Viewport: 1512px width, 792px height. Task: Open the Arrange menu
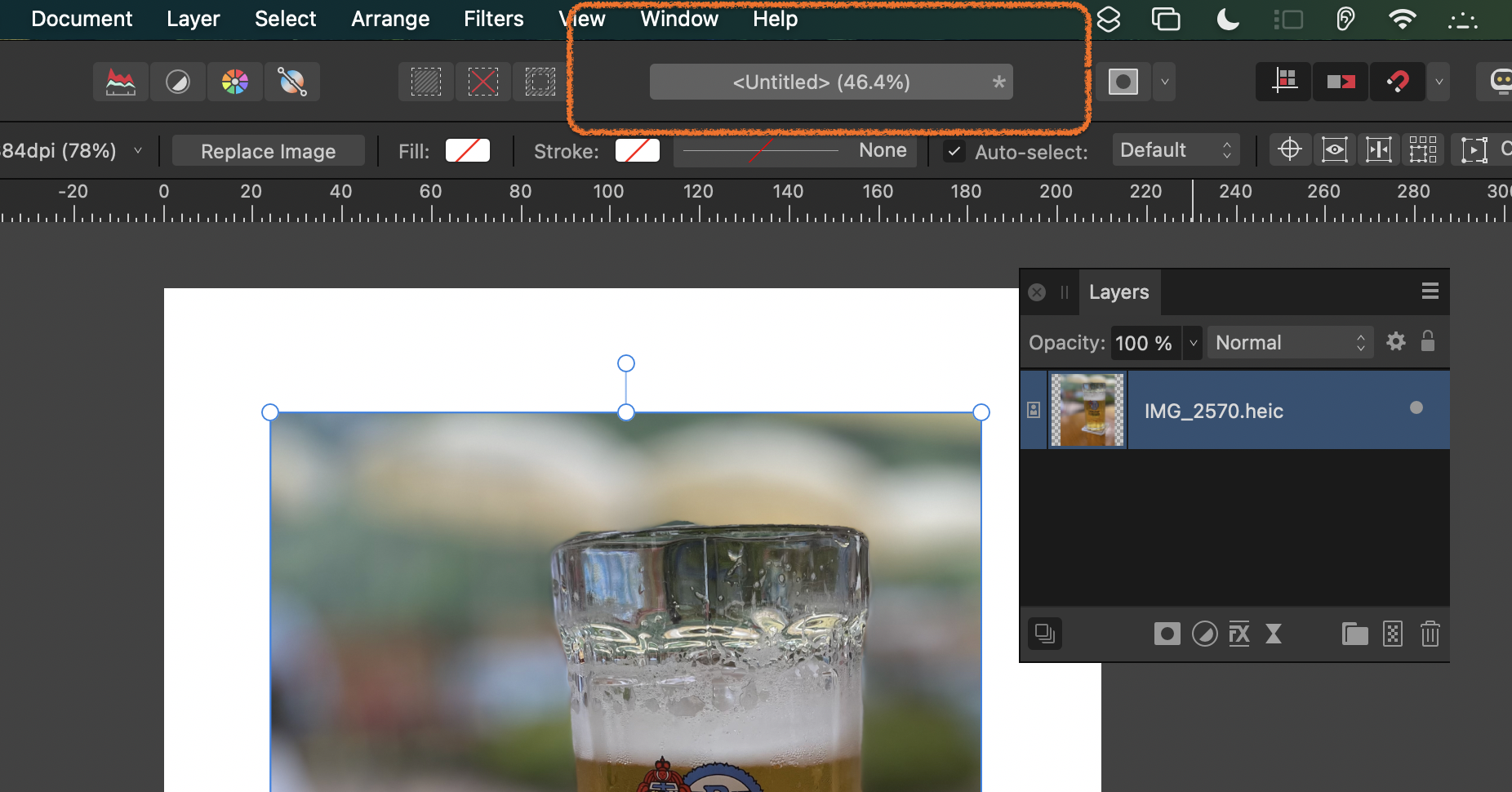(390, 19)
